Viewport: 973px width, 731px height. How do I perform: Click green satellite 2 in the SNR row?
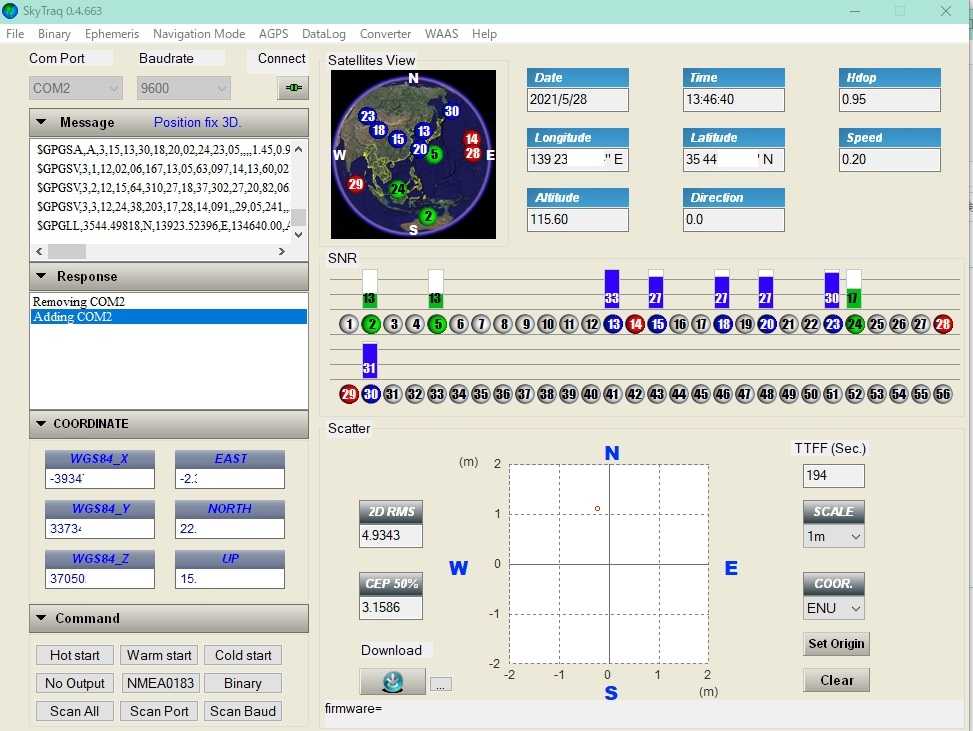point(371,324)
